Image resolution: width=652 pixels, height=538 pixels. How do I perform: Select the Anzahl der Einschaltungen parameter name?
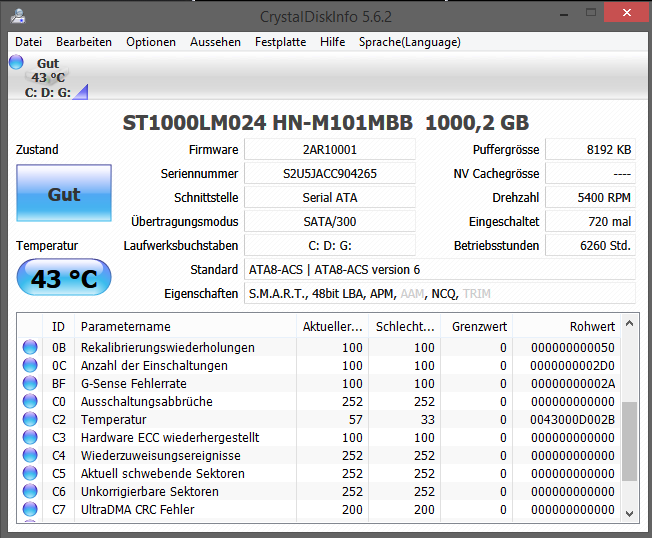click(154, 365)
